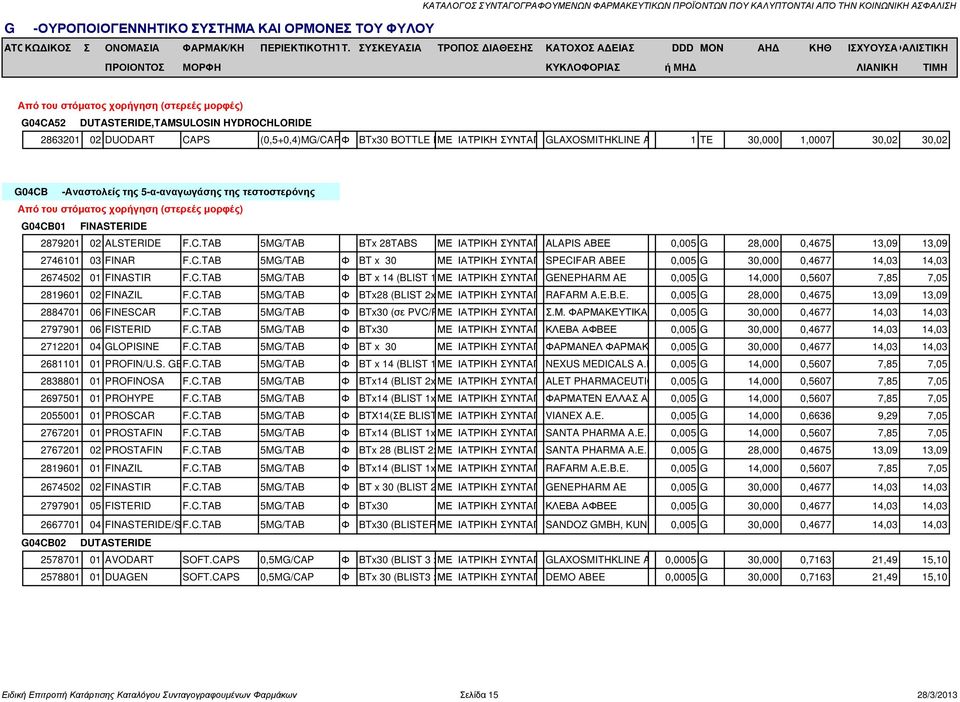Click the product name 'DUODART'
Viewport: 960px width, 702px height.
pyautogui.click(x=129, y=140)
